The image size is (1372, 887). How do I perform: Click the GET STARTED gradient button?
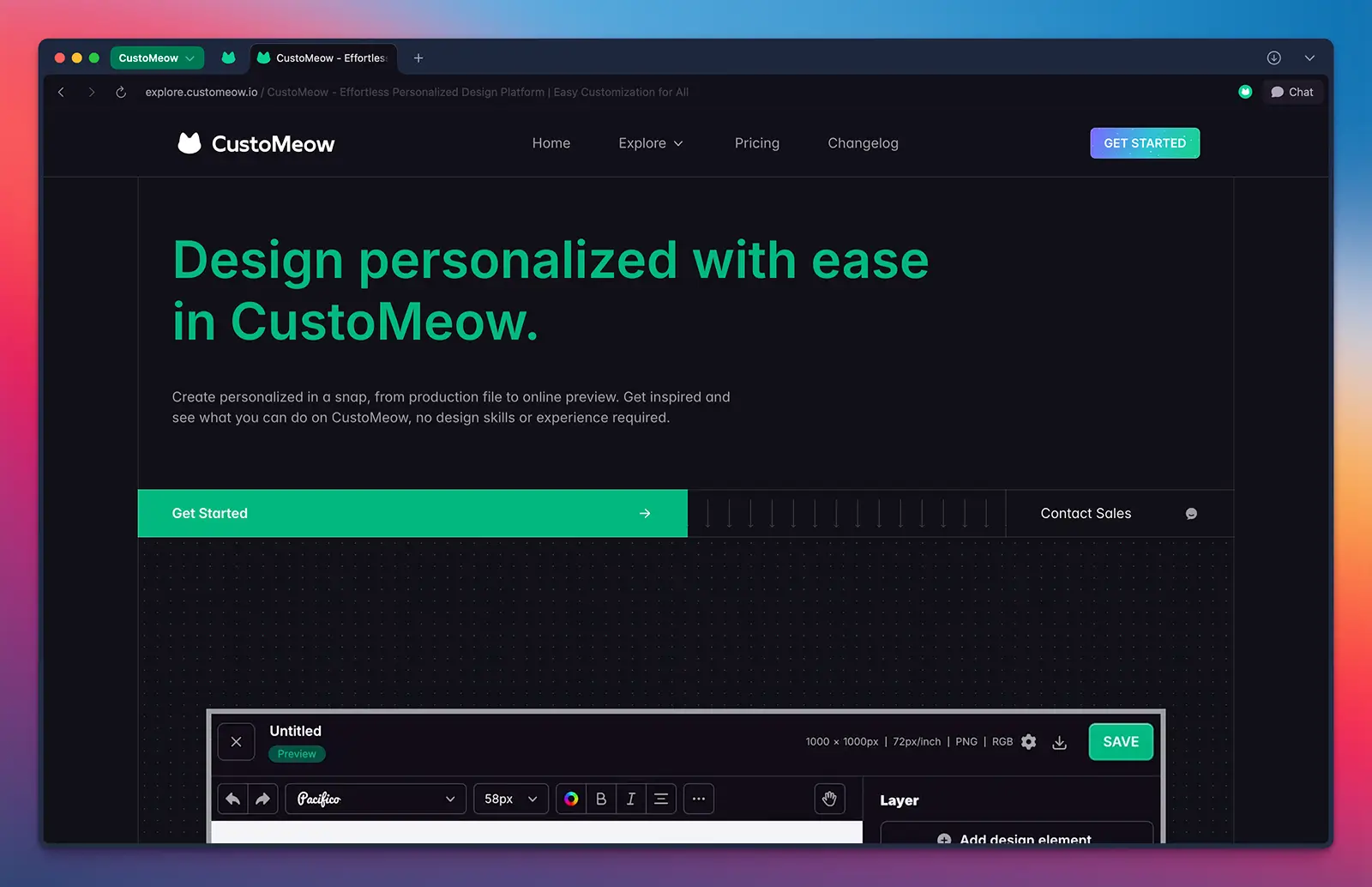[x=1145, y=143]
